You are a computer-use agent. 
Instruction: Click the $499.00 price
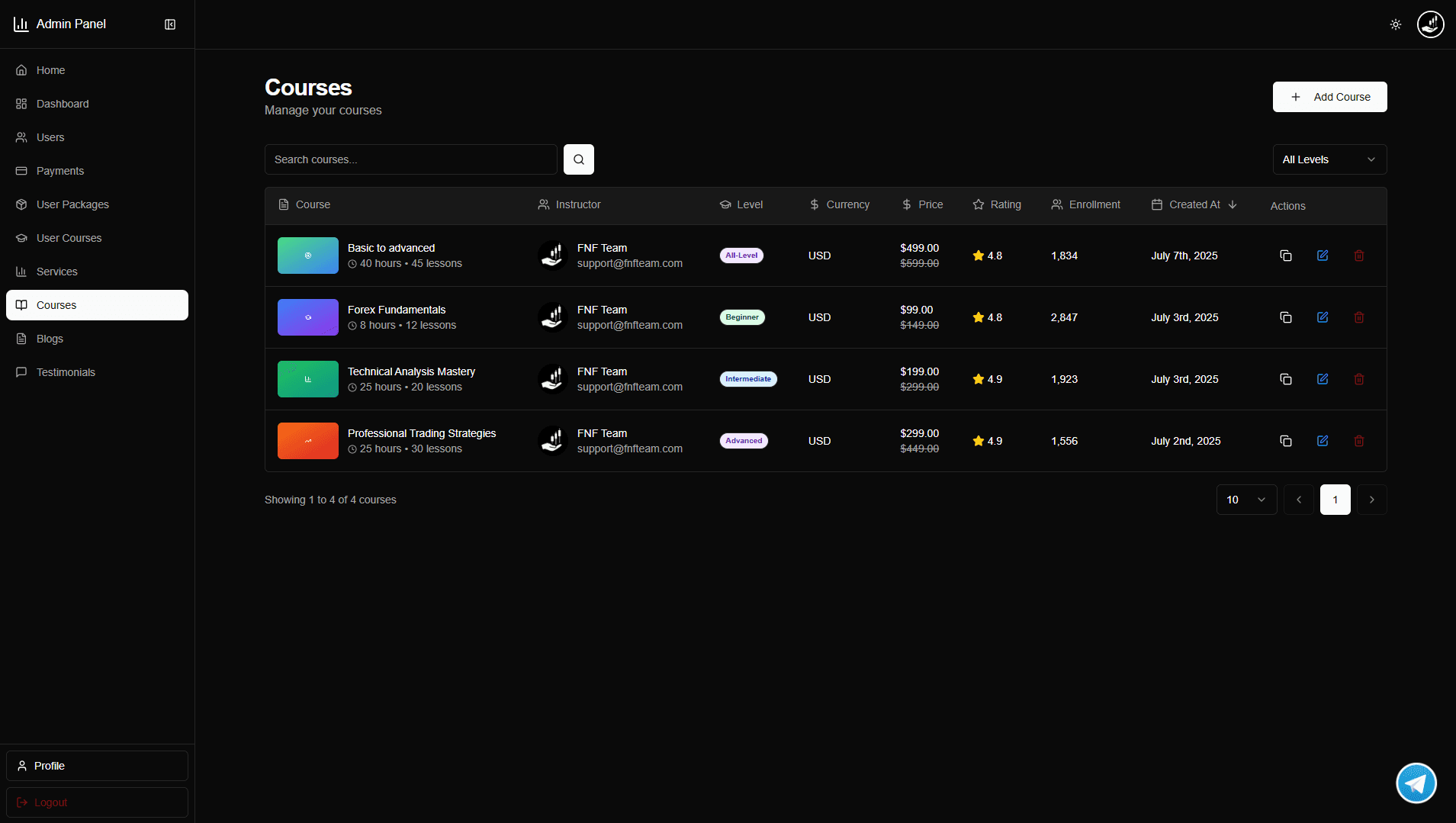(920, 248)
